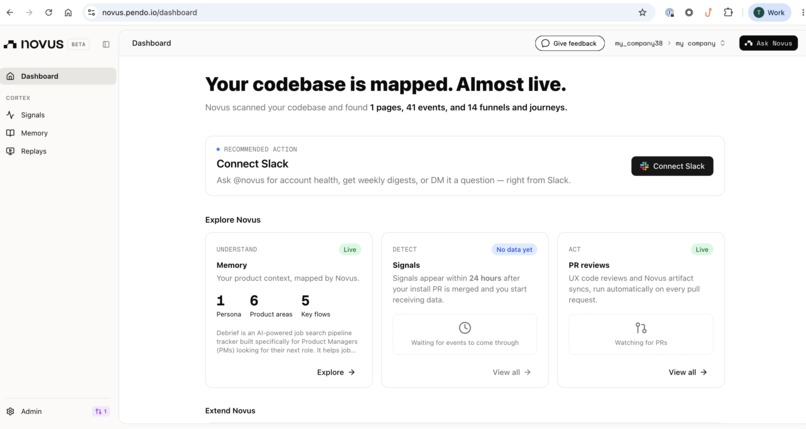Go back to the previous browser page
The width and height of the screenshot is (806, 429).
click(10, 12)
